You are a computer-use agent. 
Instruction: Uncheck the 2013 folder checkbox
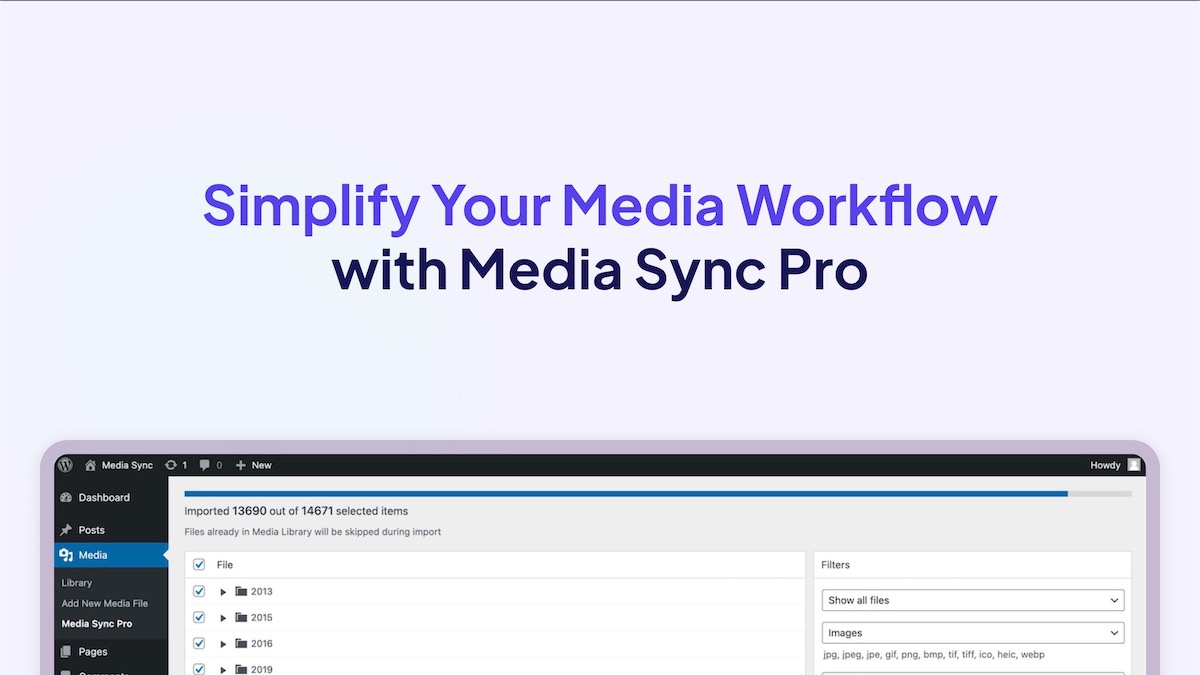[x=198, y=591]
